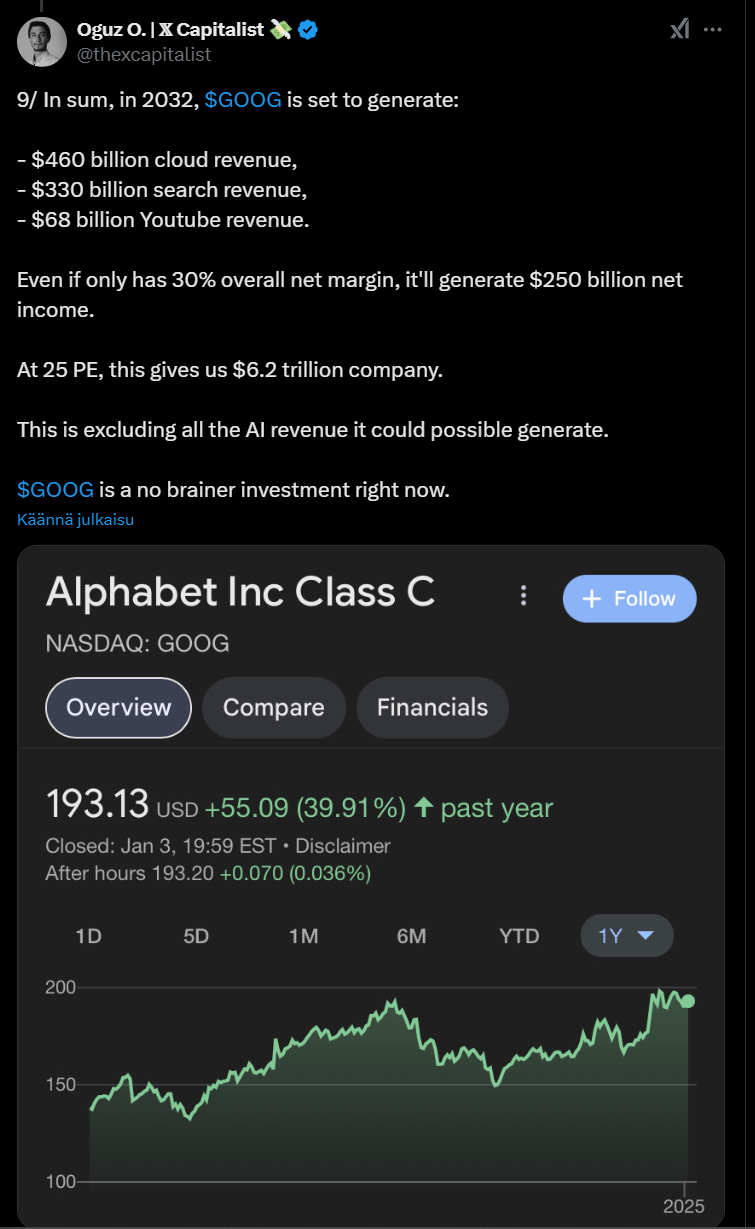This screenshot has width=755, height=1229.
Task: Click the Disclaimer text link
Action: pos(341,846)
